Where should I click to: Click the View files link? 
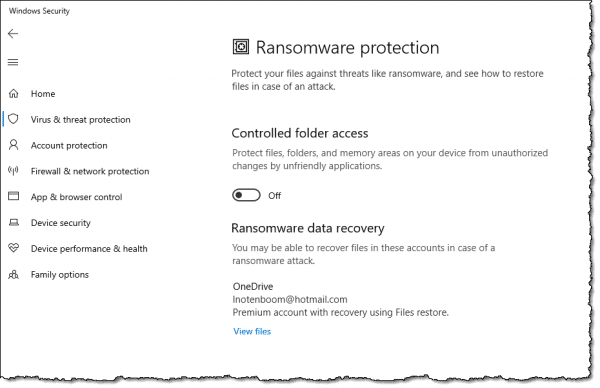pyautogui.click(x=252, y=331)
